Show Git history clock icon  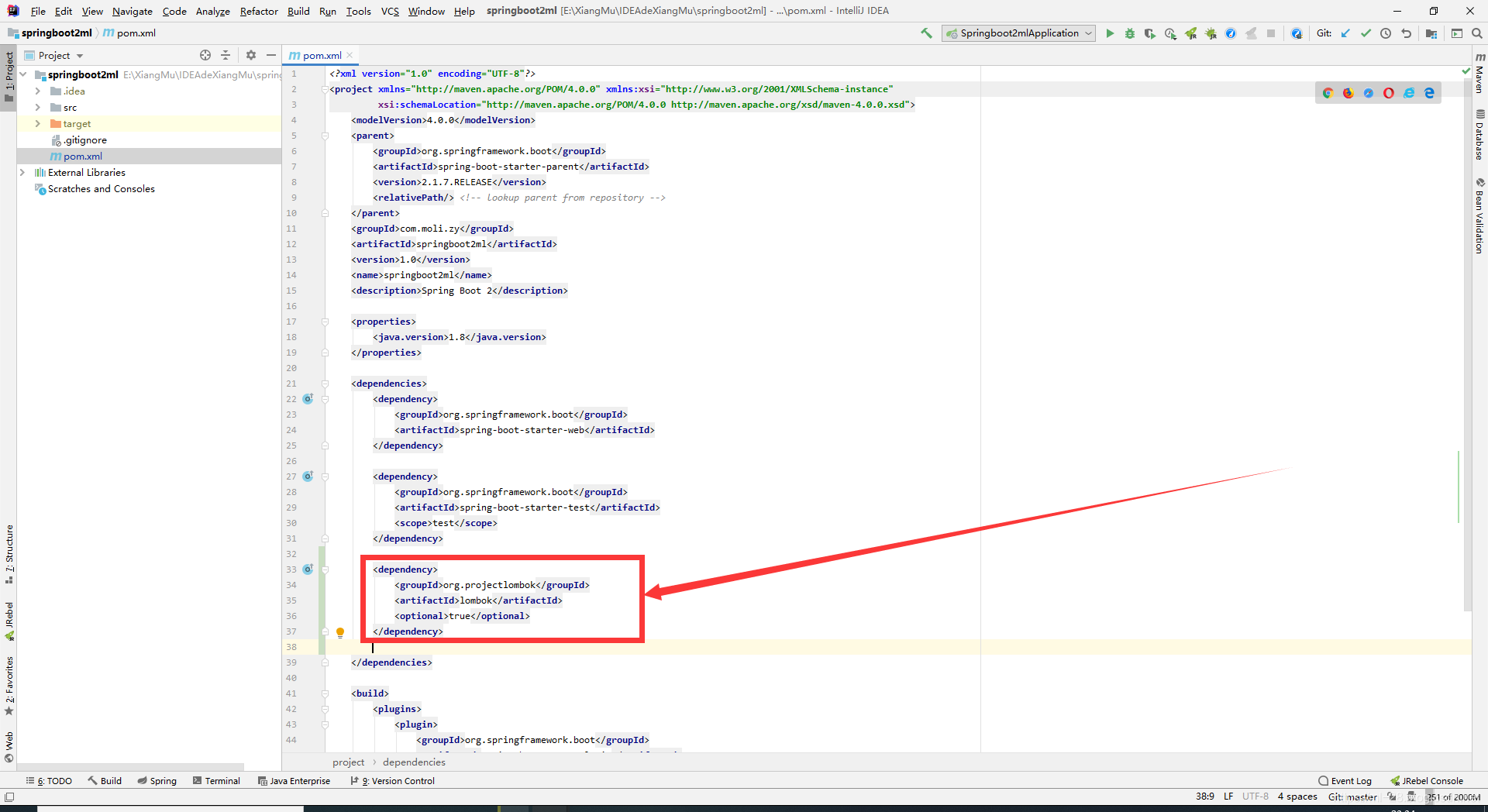point(1386,33)
